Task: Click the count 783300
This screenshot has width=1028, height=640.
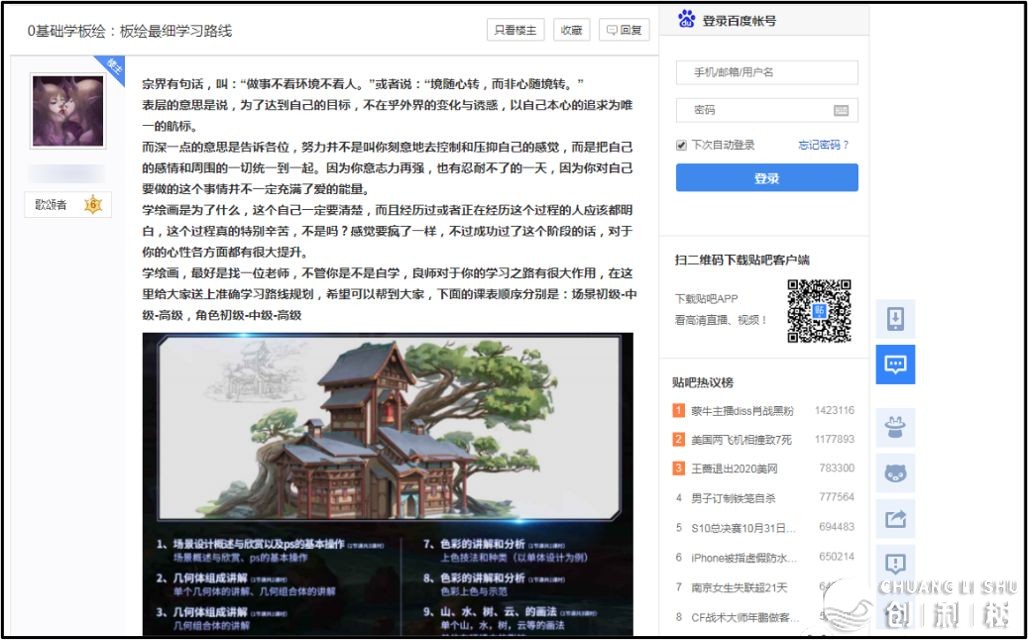Action: [x=837, y=468]
